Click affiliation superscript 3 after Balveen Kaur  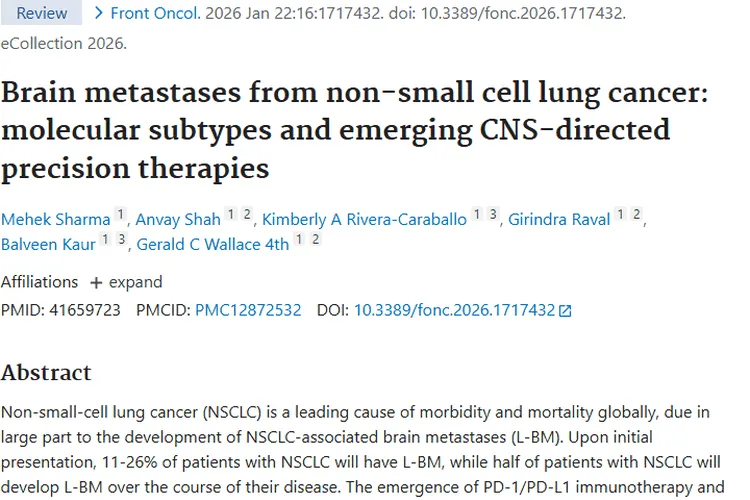(x=121, y=239)
